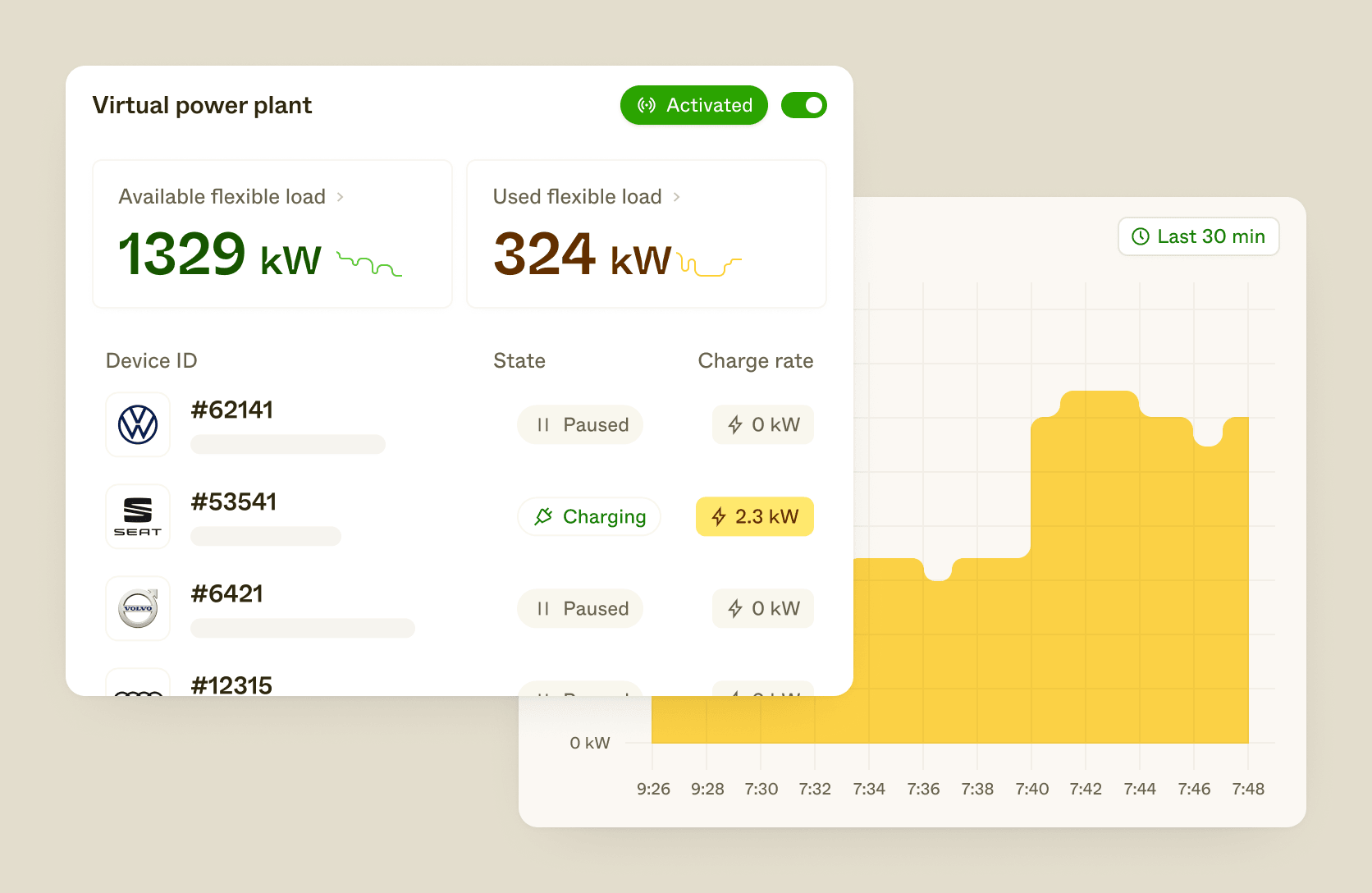Toggle the virtual power plant switch off
1372x893 pixels.
[x=804, y=105]
